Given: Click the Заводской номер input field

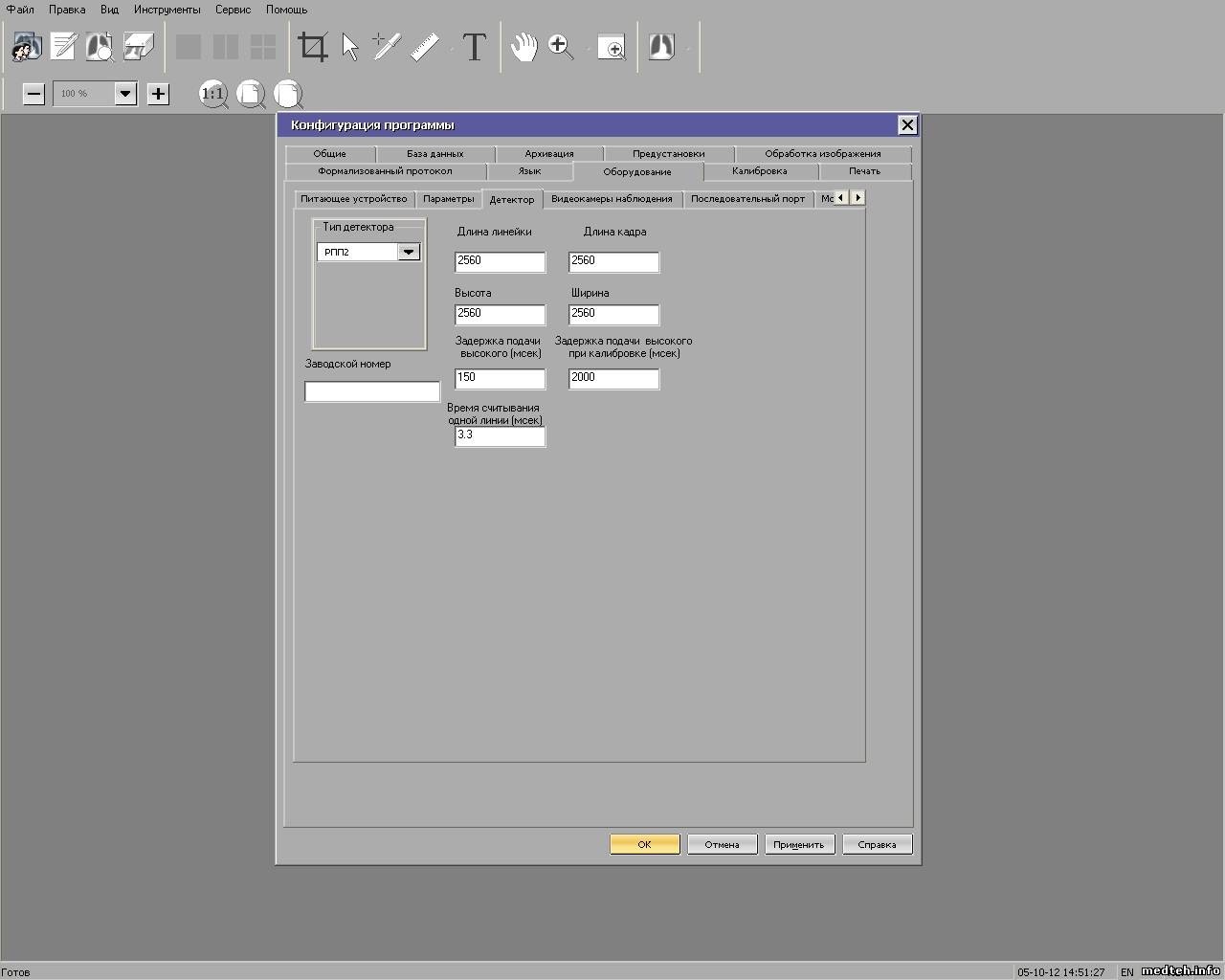Looking at the screenshot, I should (372, 391).
